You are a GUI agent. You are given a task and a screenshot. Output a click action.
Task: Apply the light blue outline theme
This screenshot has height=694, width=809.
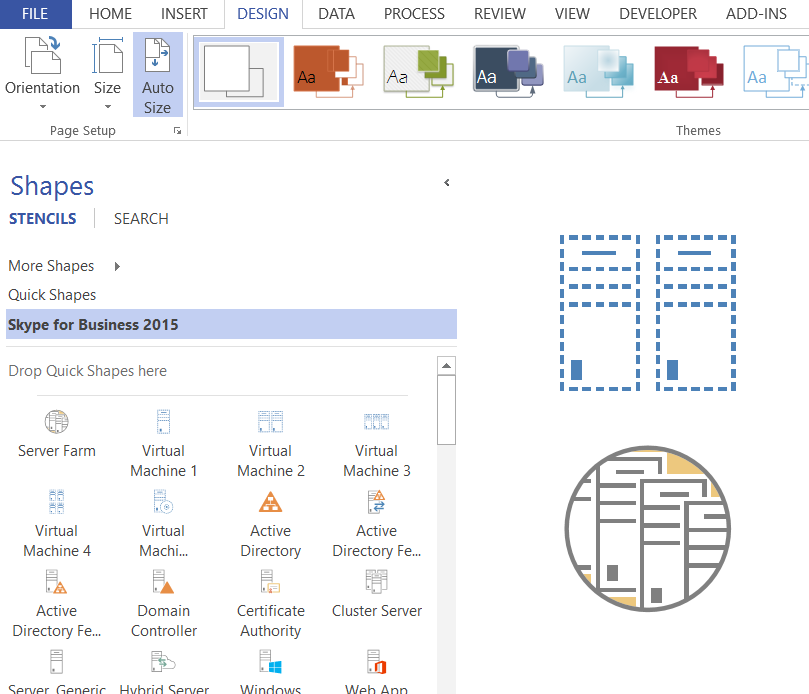[774, 72]
